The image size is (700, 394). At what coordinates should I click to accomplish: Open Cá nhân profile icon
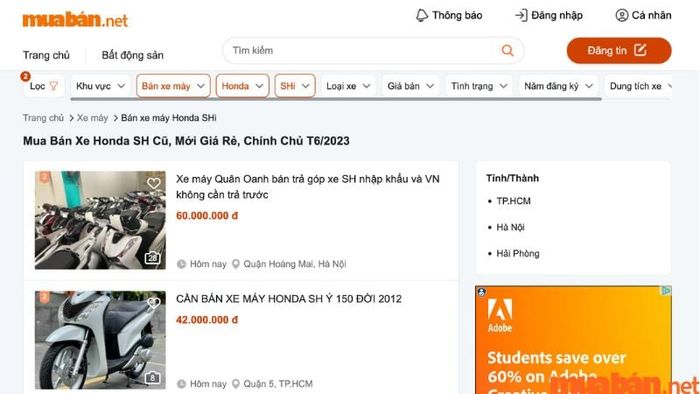[621, 15]
